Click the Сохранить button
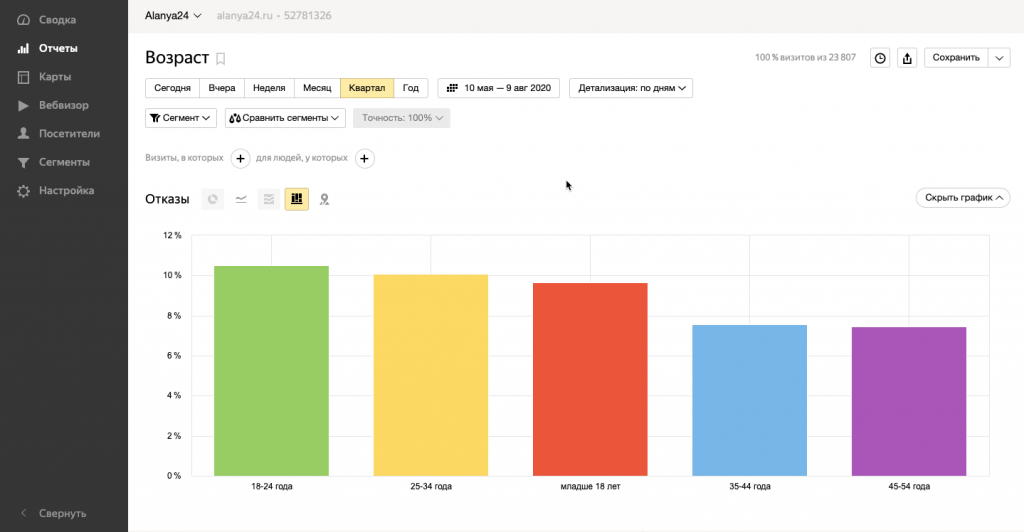This screenshot has width=1024, height=532. 956,58
